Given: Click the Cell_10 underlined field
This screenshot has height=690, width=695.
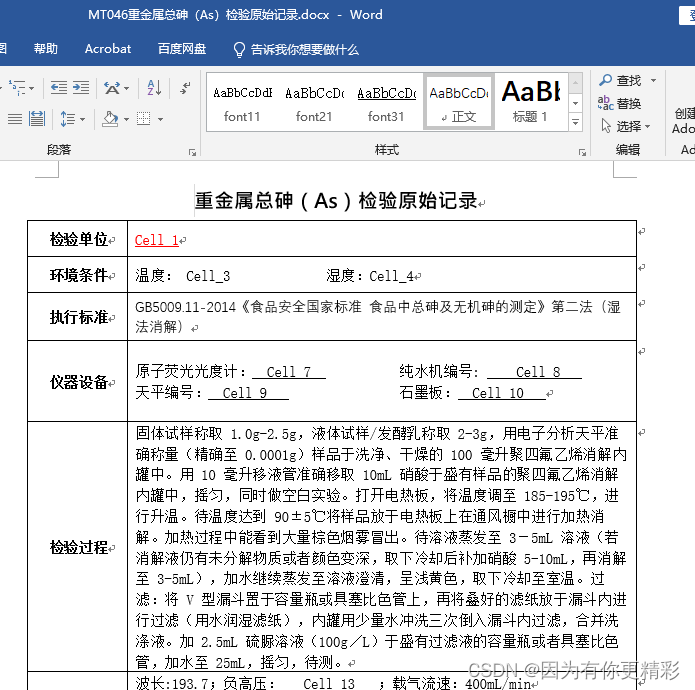Looking at the screenshot, I should (x=502, y=393).
